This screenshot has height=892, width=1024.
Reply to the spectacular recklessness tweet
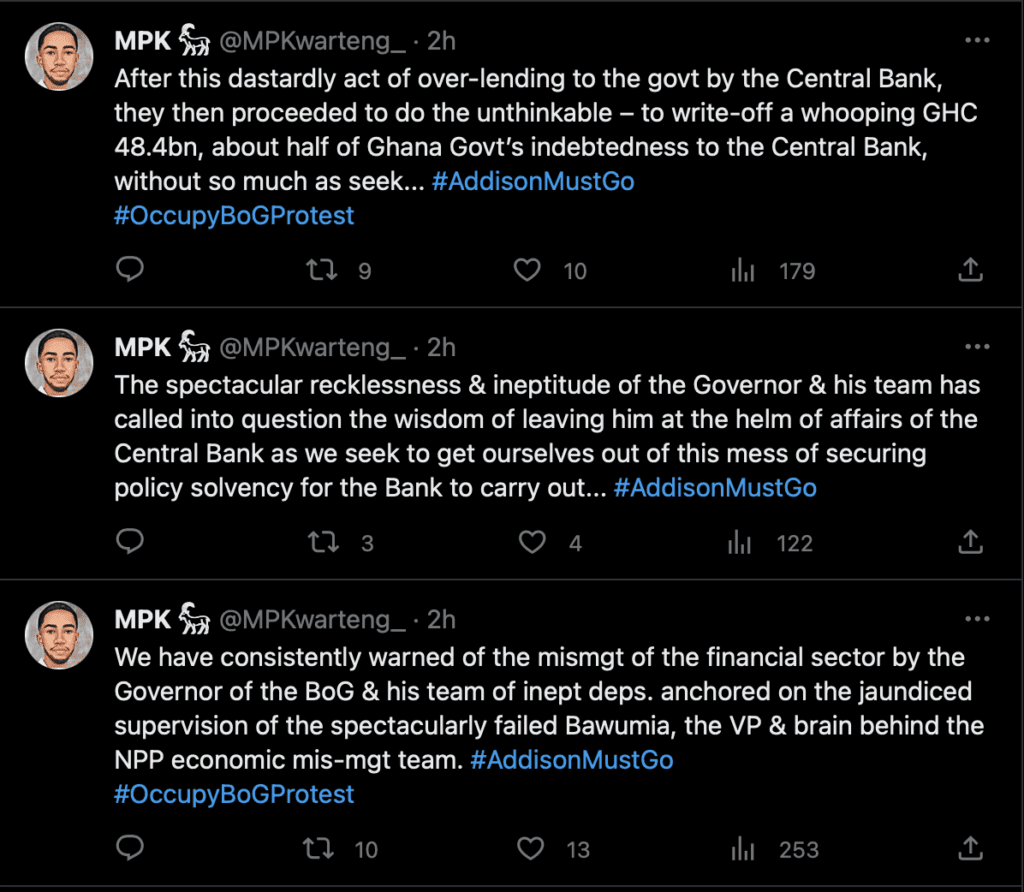(131, 542)
